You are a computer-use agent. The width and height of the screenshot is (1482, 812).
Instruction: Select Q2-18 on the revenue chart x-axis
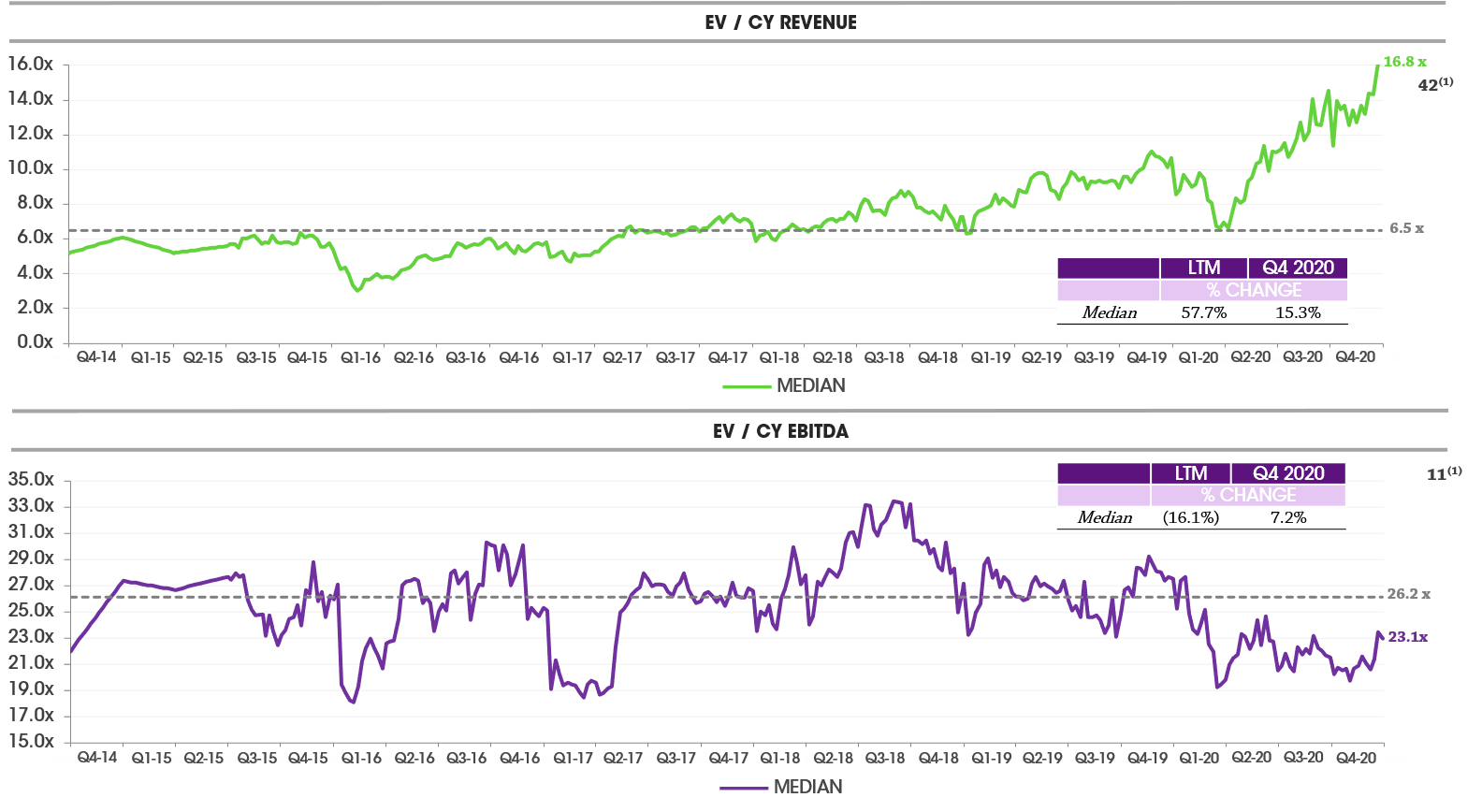[x=833, y=357]
